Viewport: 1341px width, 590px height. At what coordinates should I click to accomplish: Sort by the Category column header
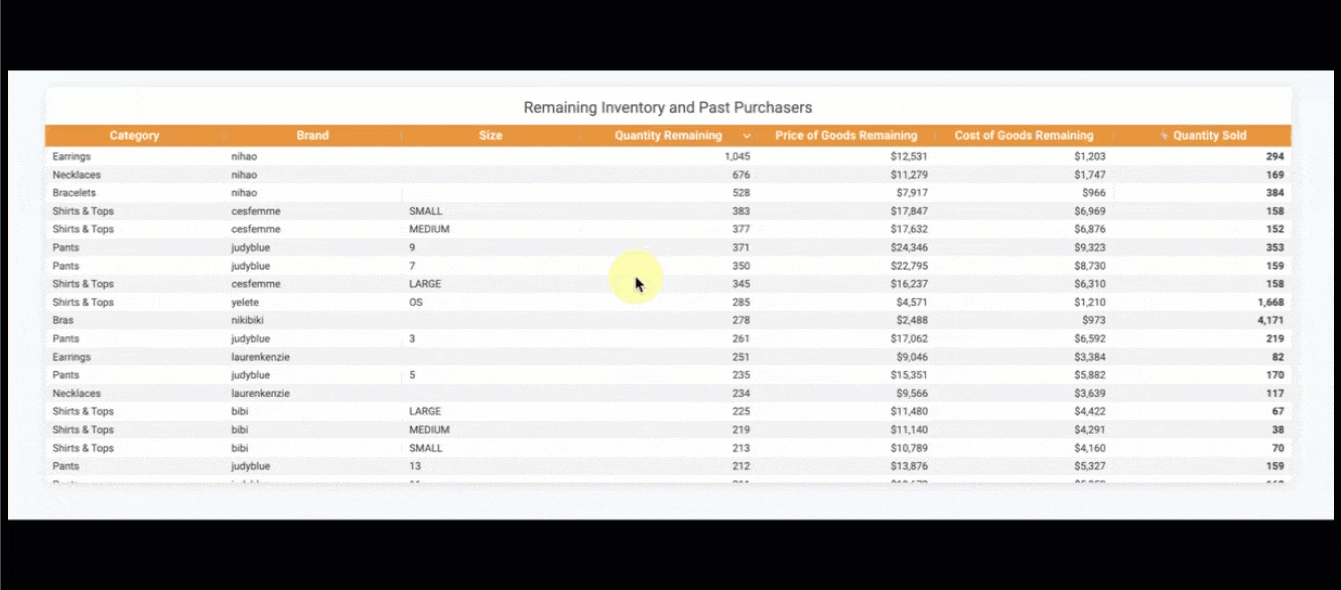coord(134,136)
